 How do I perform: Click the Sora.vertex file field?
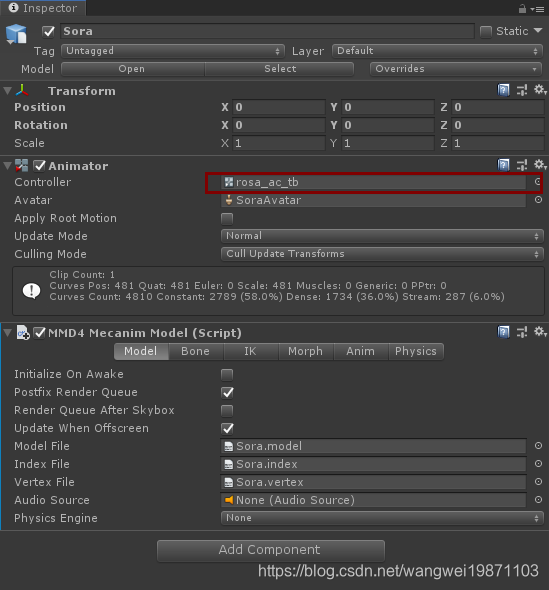point(373,482)
